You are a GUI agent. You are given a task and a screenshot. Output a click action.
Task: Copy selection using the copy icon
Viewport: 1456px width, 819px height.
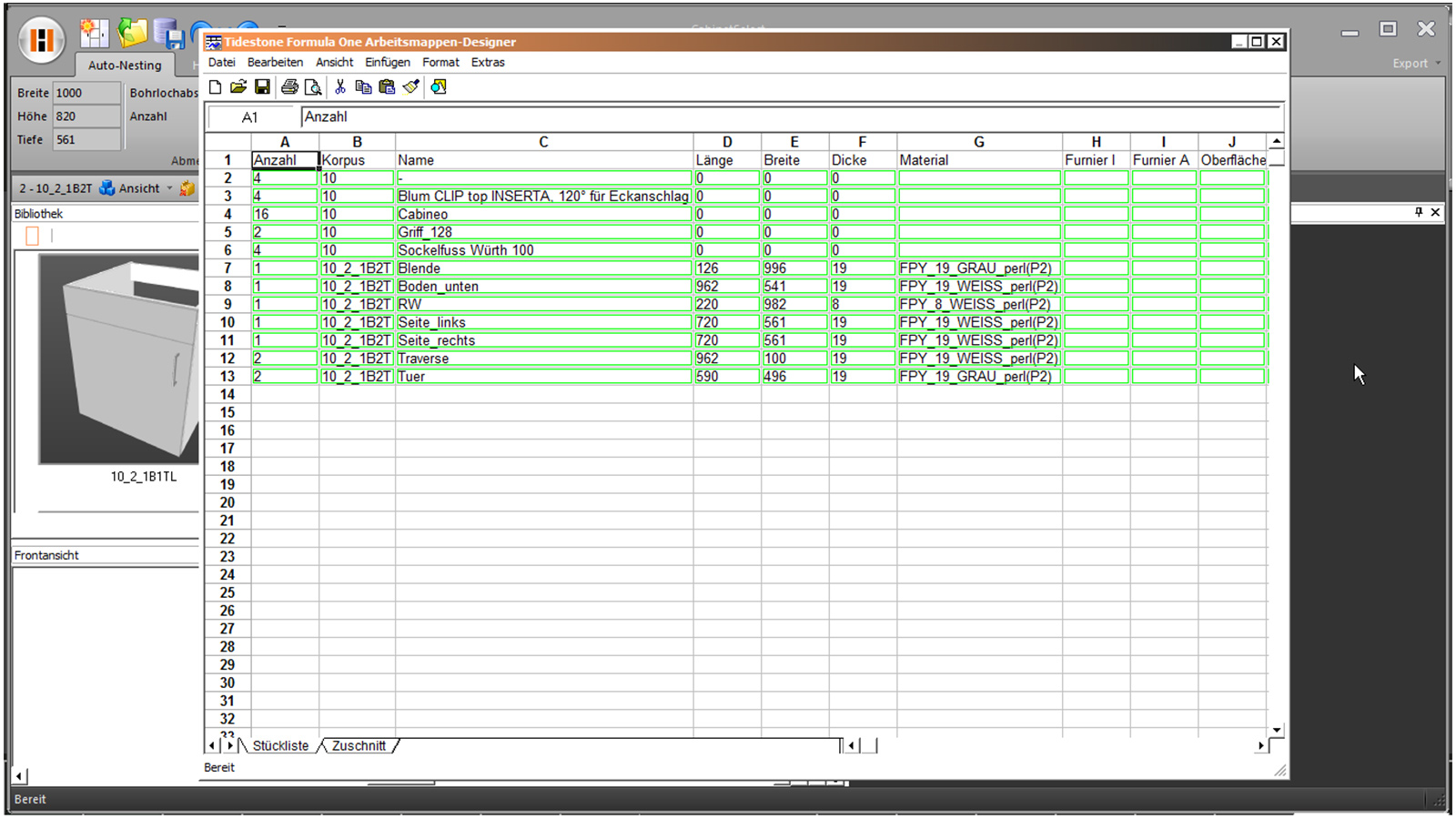point(363,87)
